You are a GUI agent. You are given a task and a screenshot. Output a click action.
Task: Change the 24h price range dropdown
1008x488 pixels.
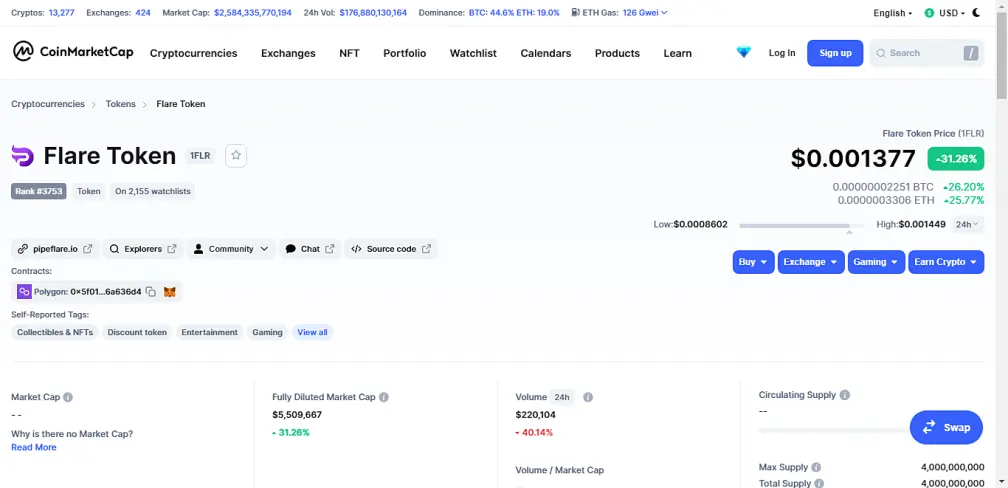(x=967, y=224)
